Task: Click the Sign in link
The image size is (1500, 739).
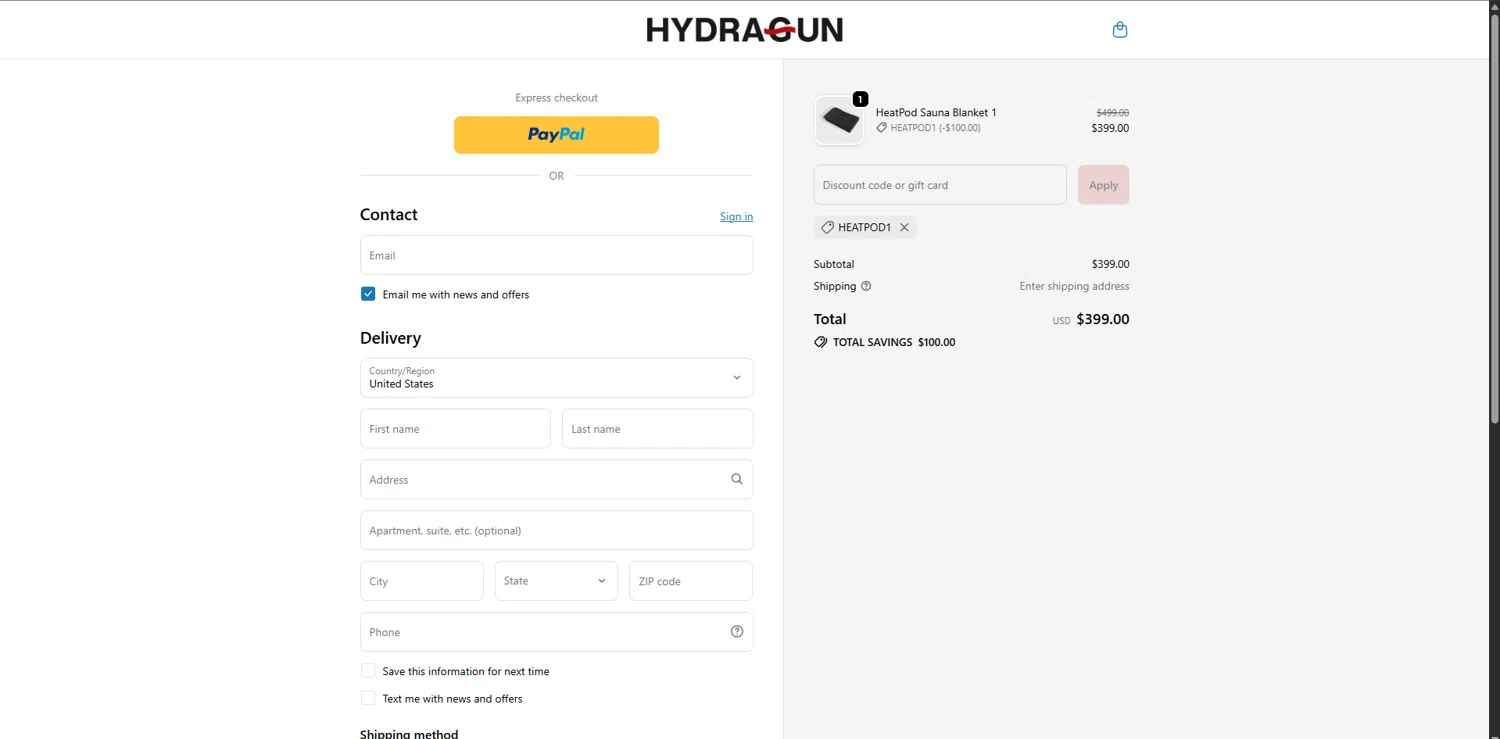Action: (x=736, y=216)
